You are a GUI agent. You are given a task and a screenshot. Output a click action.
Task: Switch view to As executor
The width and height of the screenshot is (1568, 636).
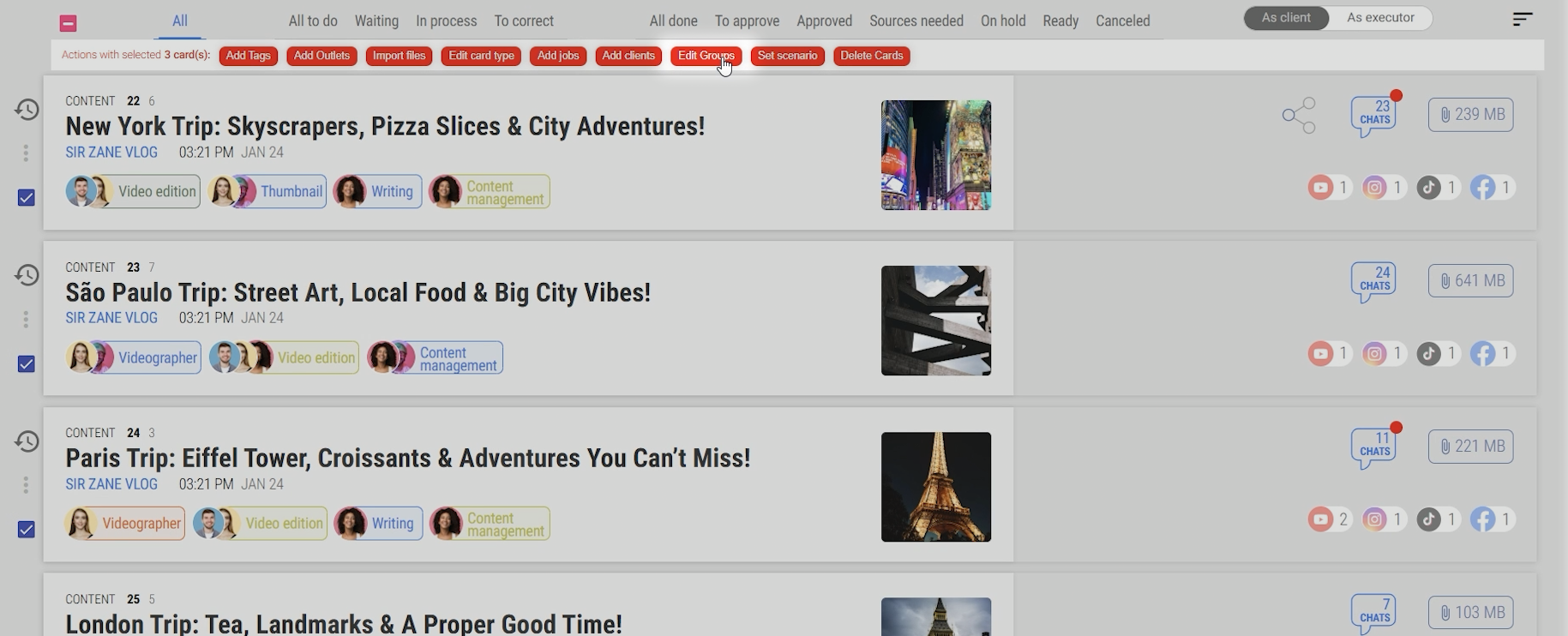tap(1380, 18)
